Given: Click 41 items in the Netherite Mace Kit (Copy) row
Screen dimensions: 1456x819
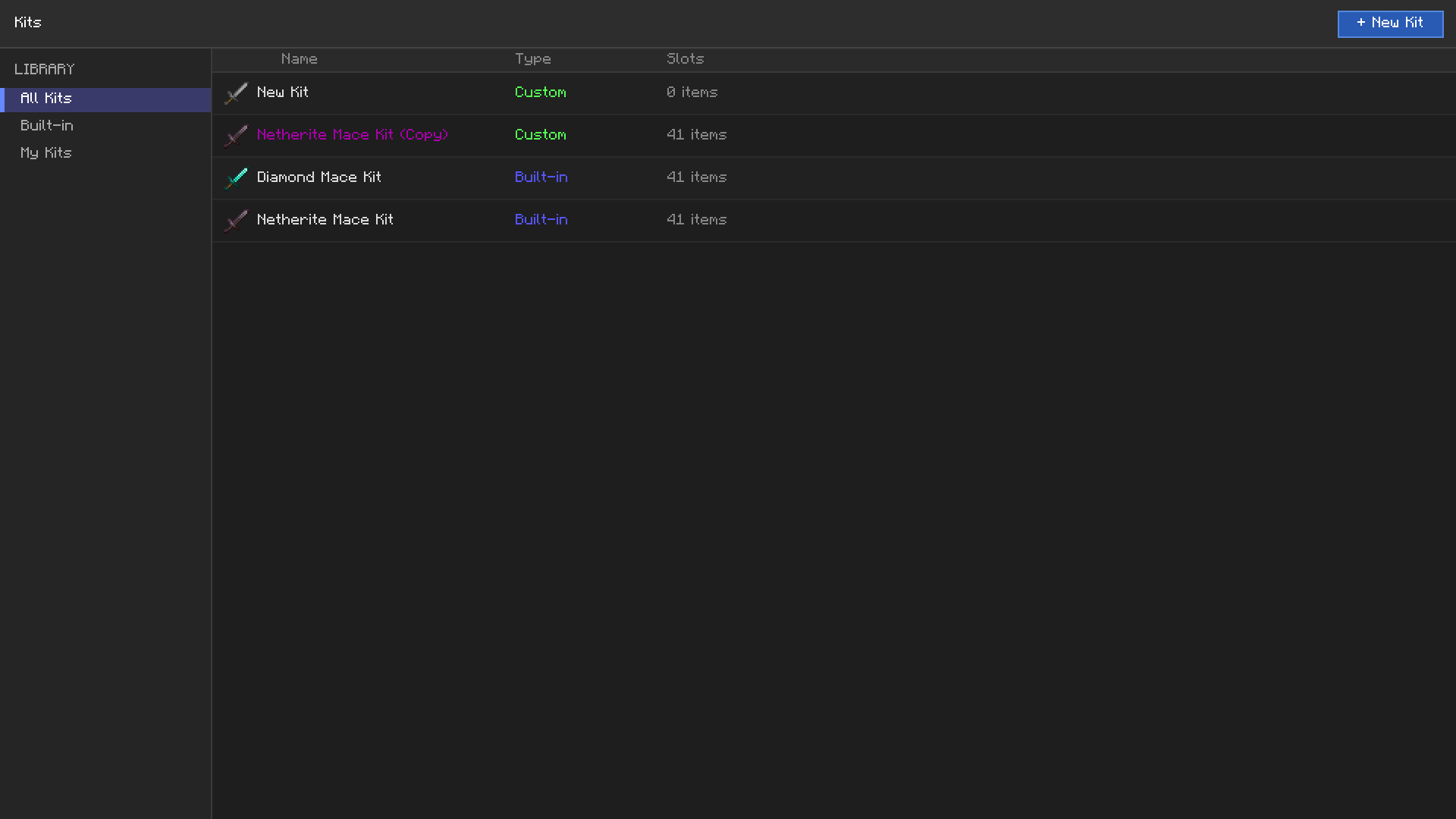Looking at the screenshot, I should 697,135.
